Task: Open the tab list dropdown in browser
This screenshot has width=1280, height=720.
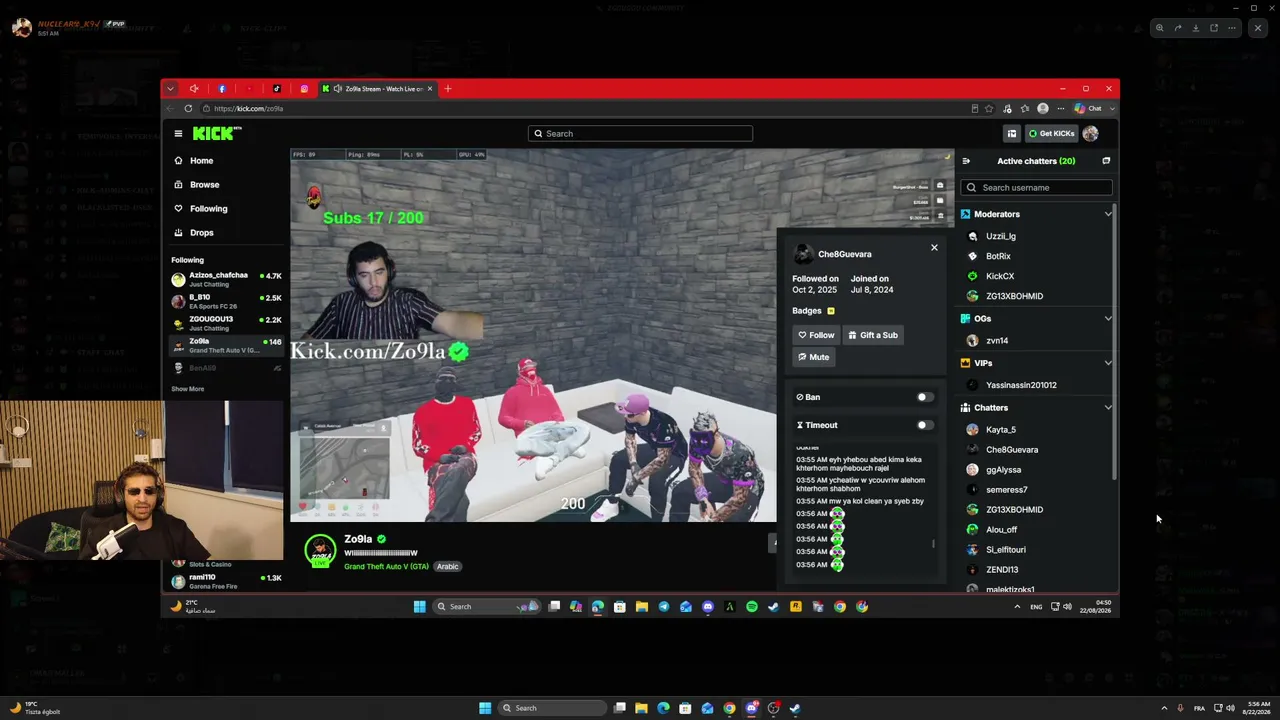Action: click(x=170, y=89)
